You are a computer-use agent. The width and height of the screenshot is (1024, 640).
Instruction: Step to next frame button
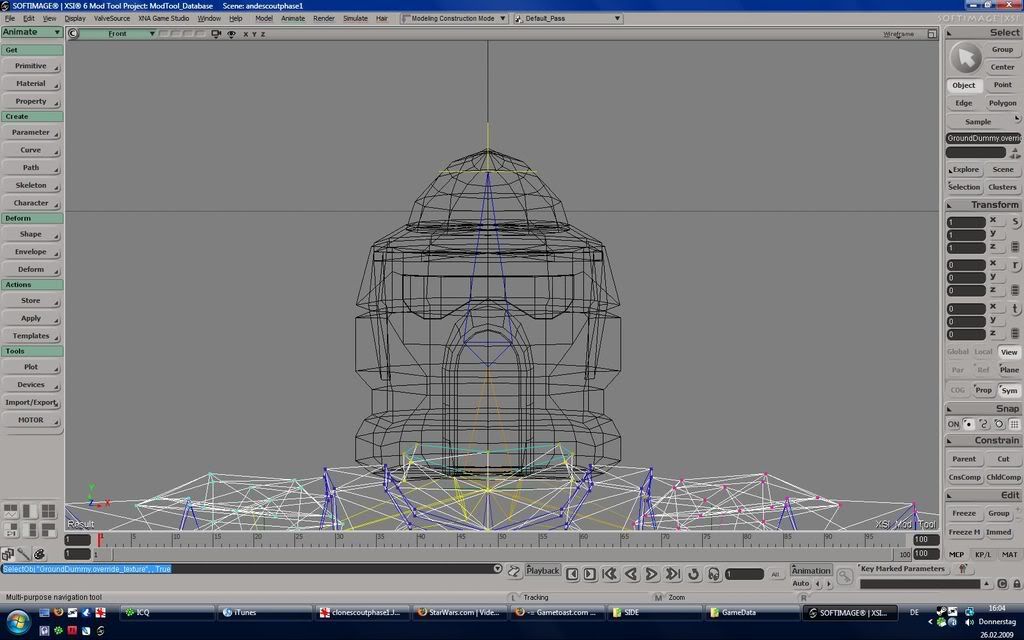click(x=589, y=574)
